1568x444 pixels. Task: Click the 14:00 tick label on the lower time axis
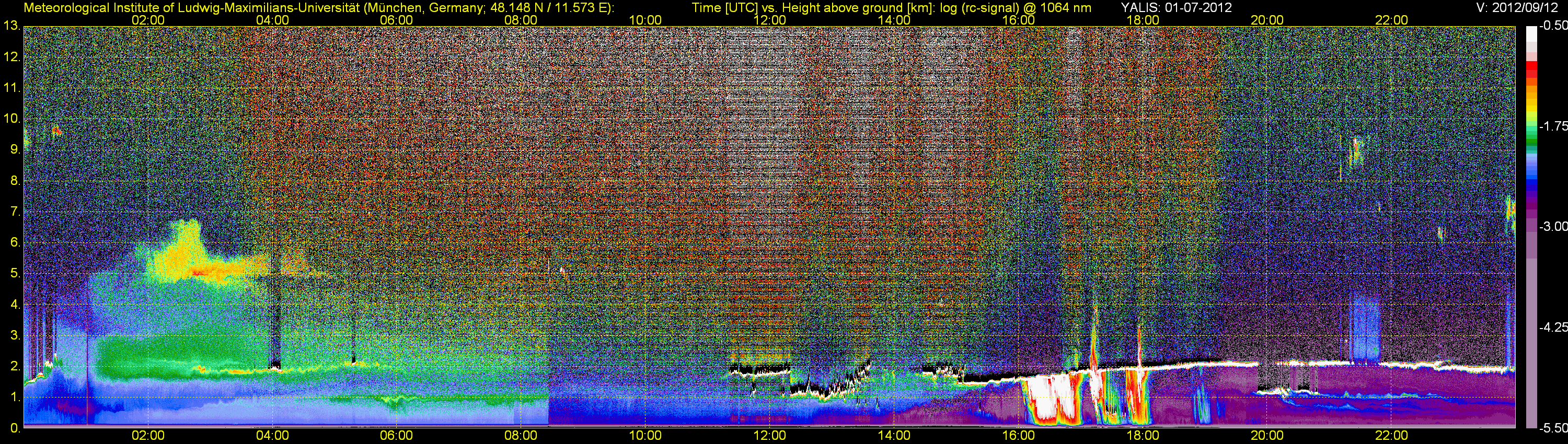pyautogui.click(x=894, y=436)
